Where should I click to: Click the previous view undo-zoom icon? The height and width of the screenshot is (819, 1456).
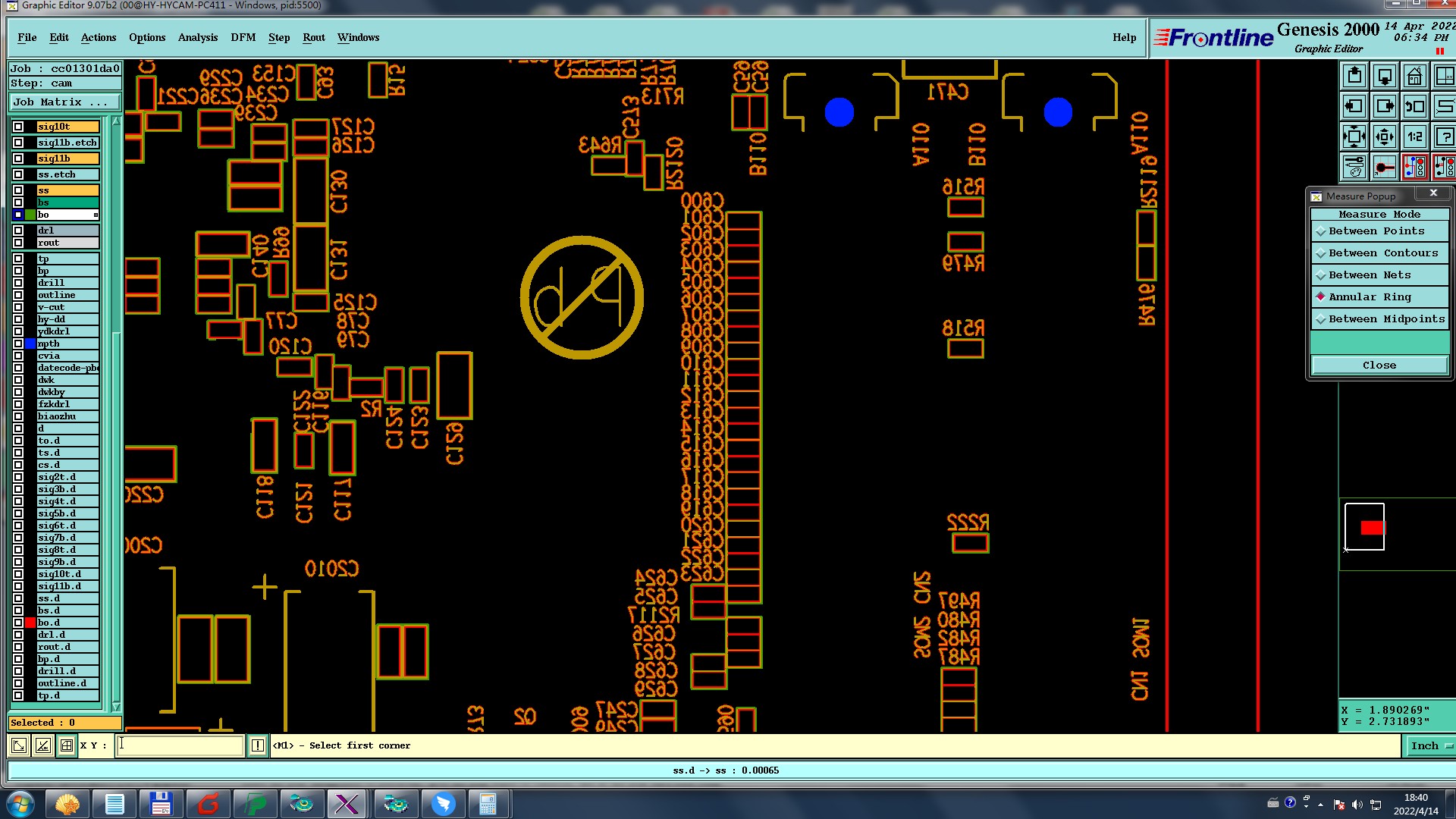(x=1414, y=107)
